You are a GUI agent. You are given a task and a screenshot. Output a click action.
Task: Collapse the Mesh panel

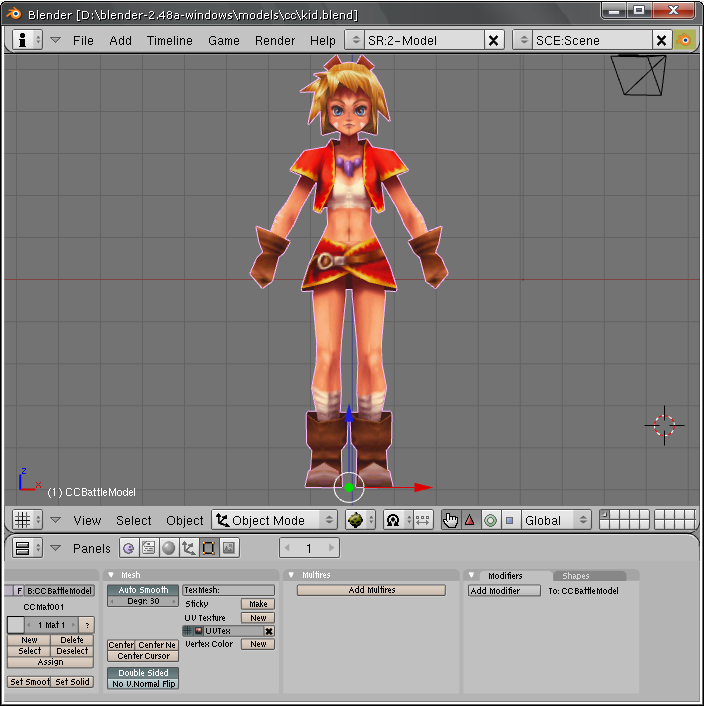click(x=111, y=575)
